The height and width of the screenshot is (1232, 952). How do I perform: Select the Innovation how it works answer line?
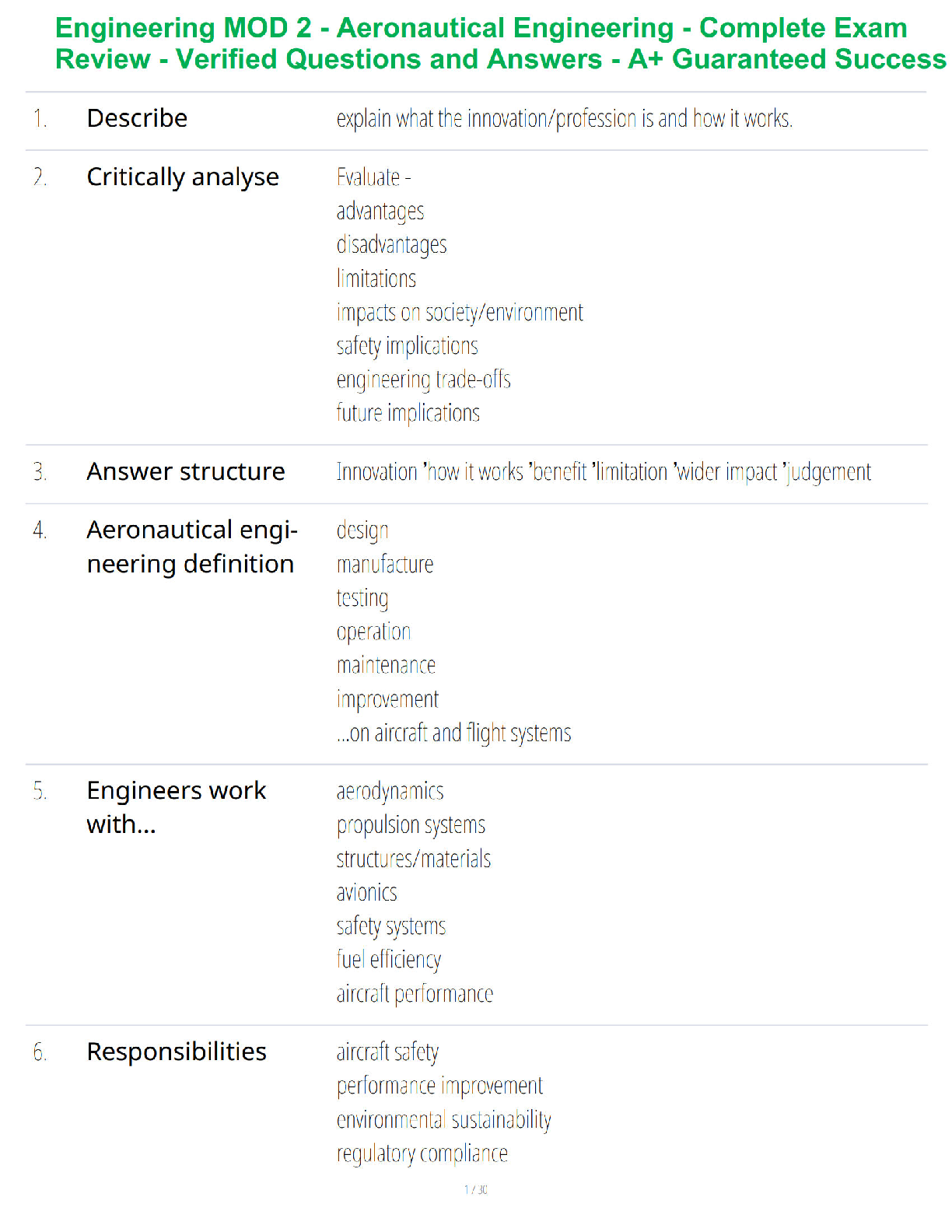[604, 472]
